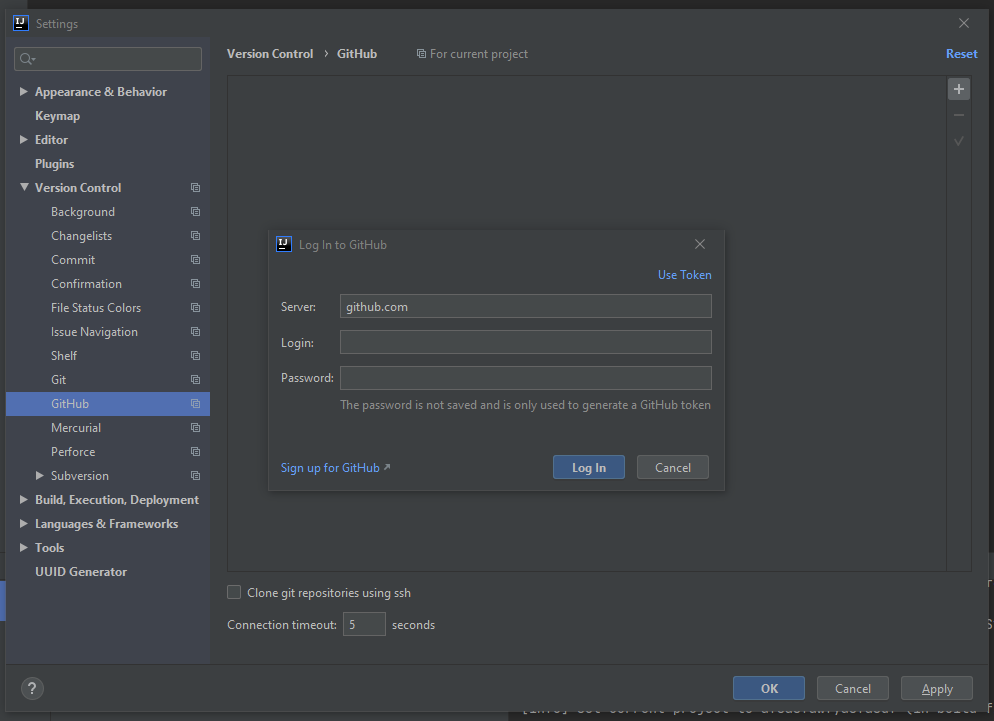The width and height of the screenshot is (994, 721).
Task: Click project-level icon next to Background
Action: (x=195, y=212)
